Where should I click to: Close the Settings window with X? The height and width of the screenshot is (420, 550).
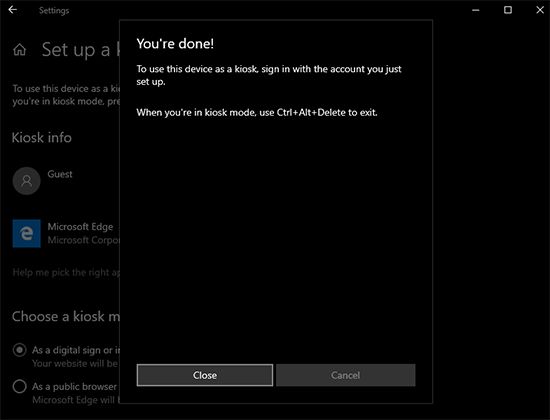tap(540, 10)
